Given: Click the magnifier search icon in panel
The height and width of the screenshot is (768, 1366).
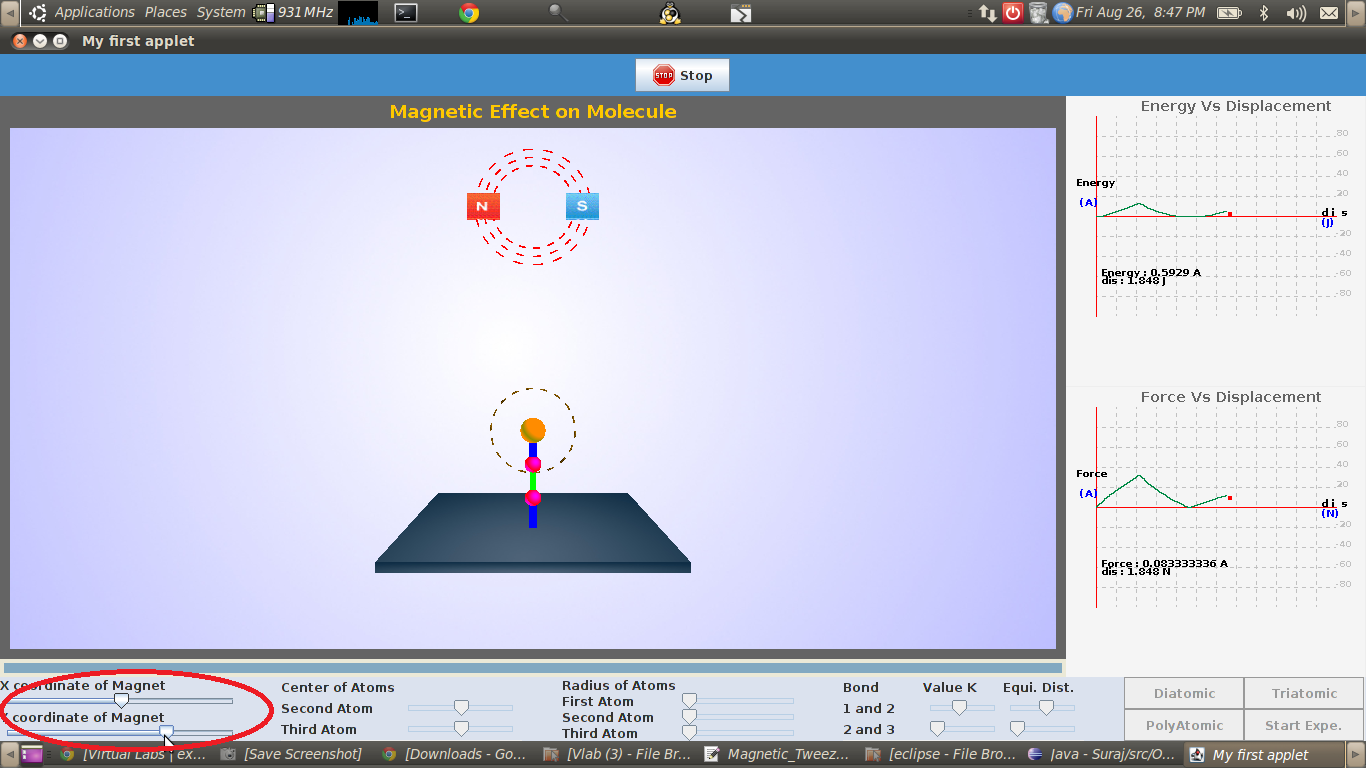Looking at the screenshot, I should [558, 13].
